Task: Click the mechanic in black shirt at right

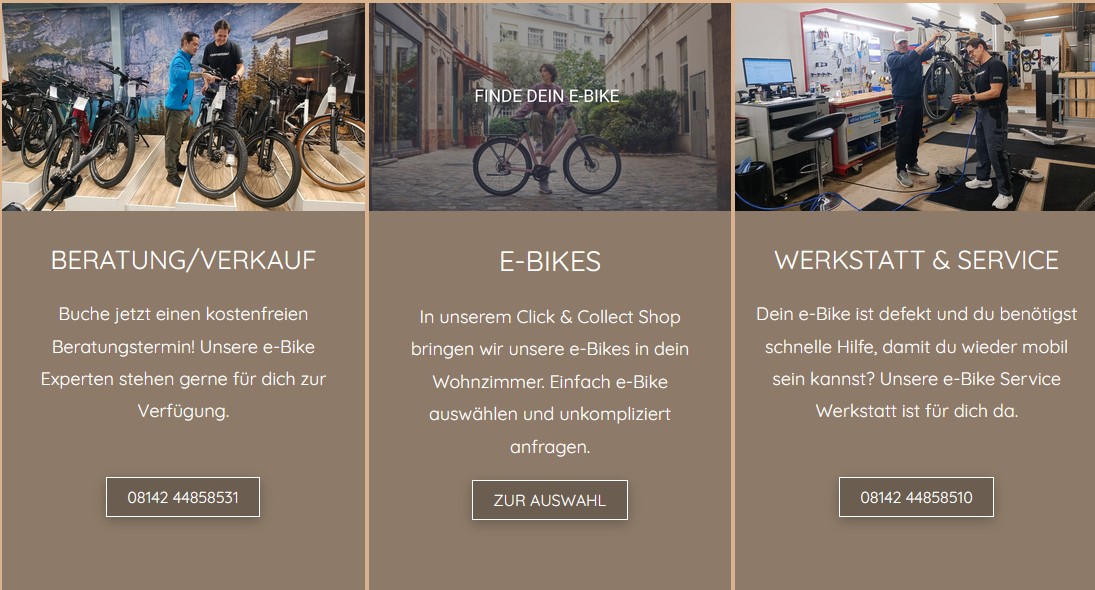Action: coord(987,122)
